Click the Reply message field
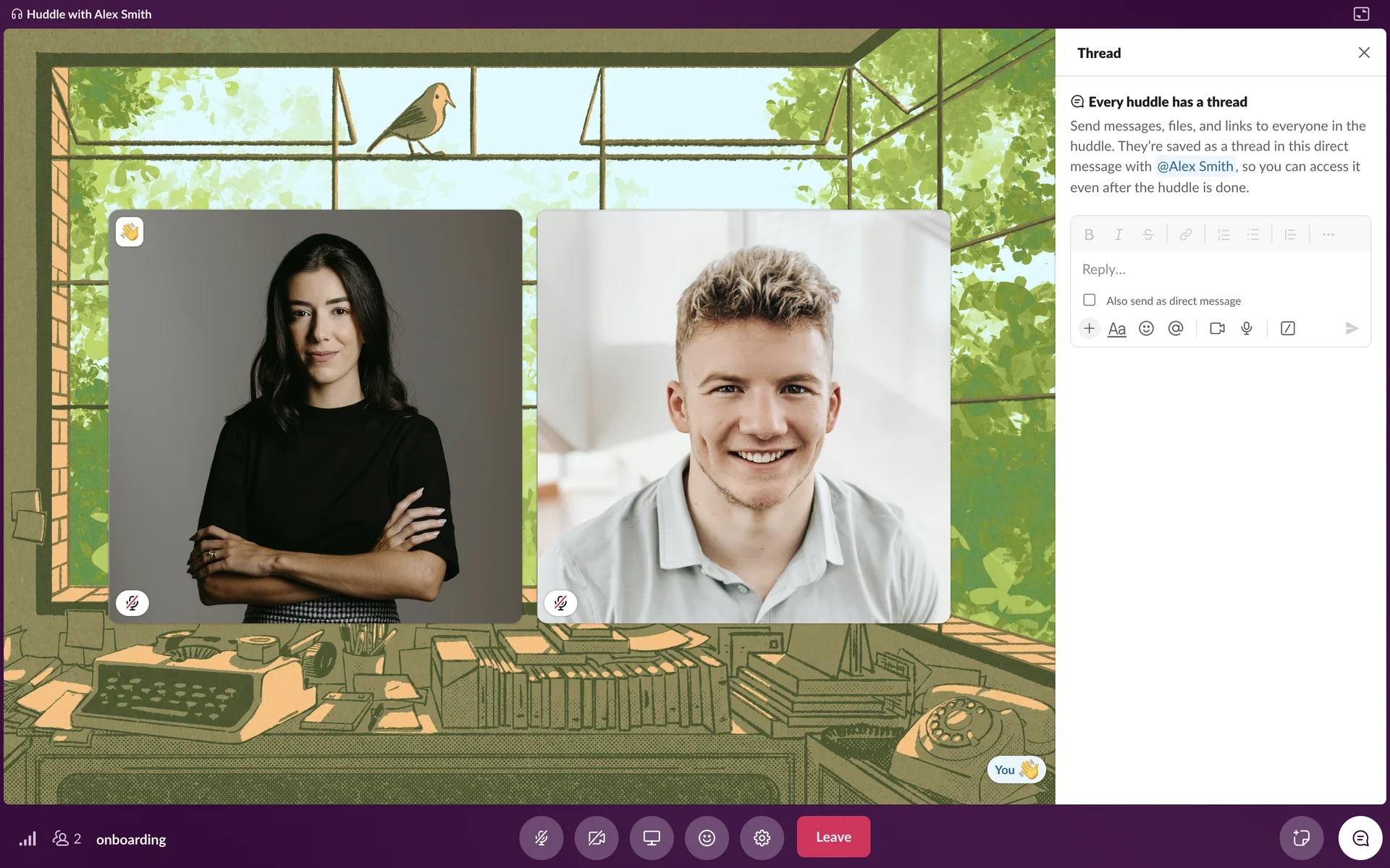This screenshot has width=1390, height=868. (x=1220, y=269)
